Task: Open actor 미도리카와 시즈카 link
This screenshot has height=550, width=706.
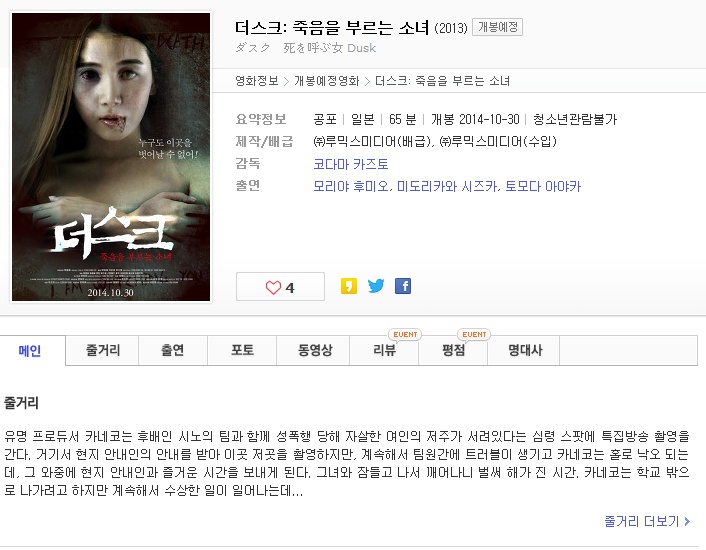Action: click(448, 186)
